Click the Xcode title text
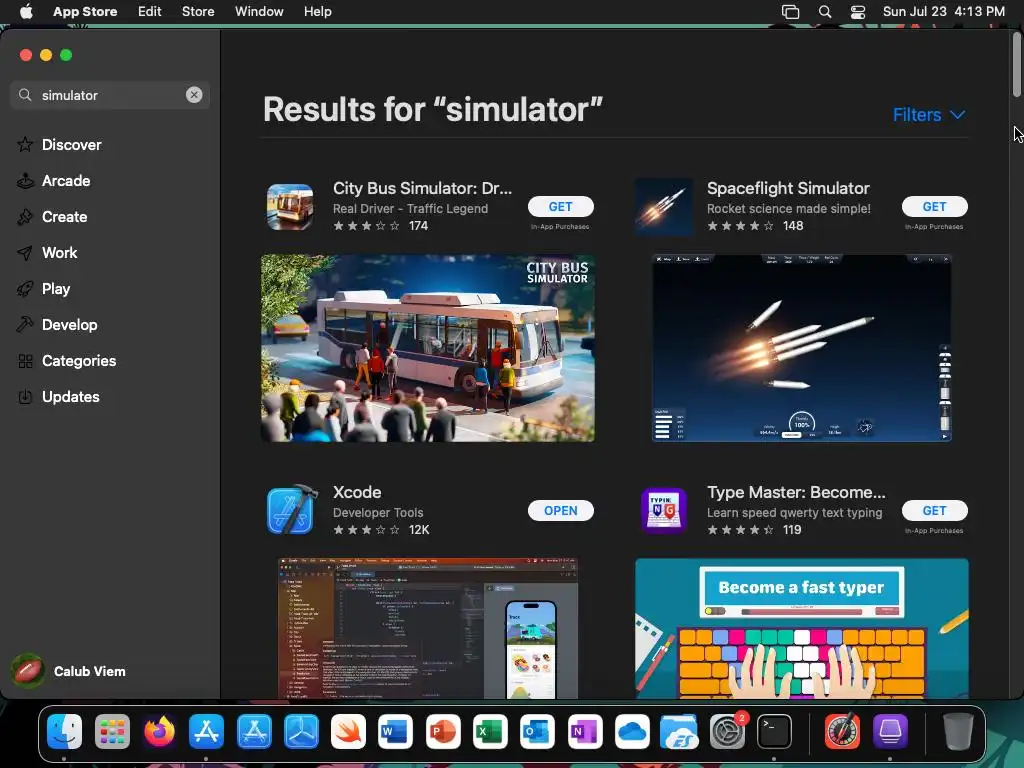This screenshot has height=768, width=1024. pyautogui.click(x=357, y=492)
